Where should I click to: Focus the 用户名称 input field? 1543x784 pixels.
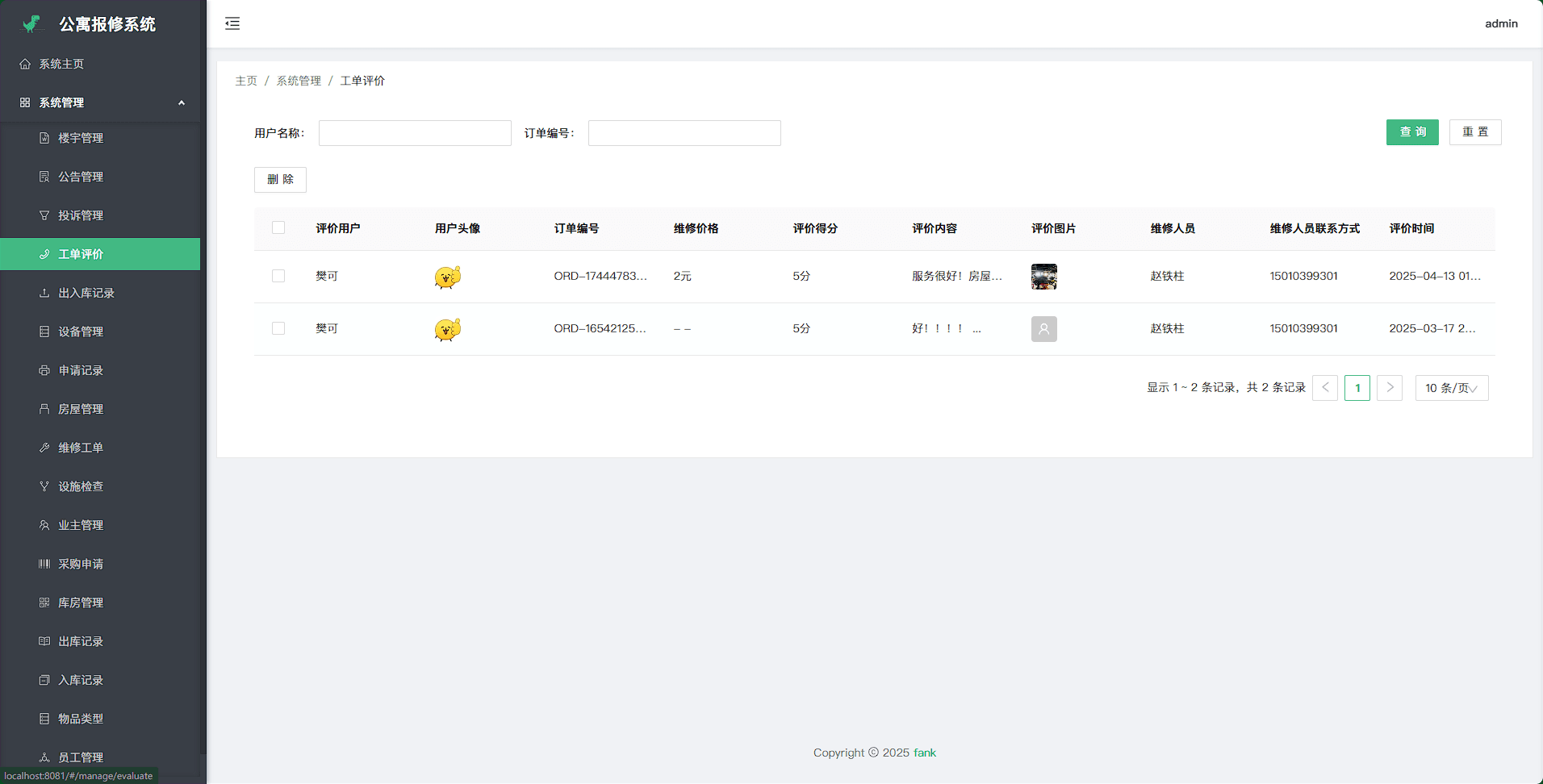tap(415, 133)
